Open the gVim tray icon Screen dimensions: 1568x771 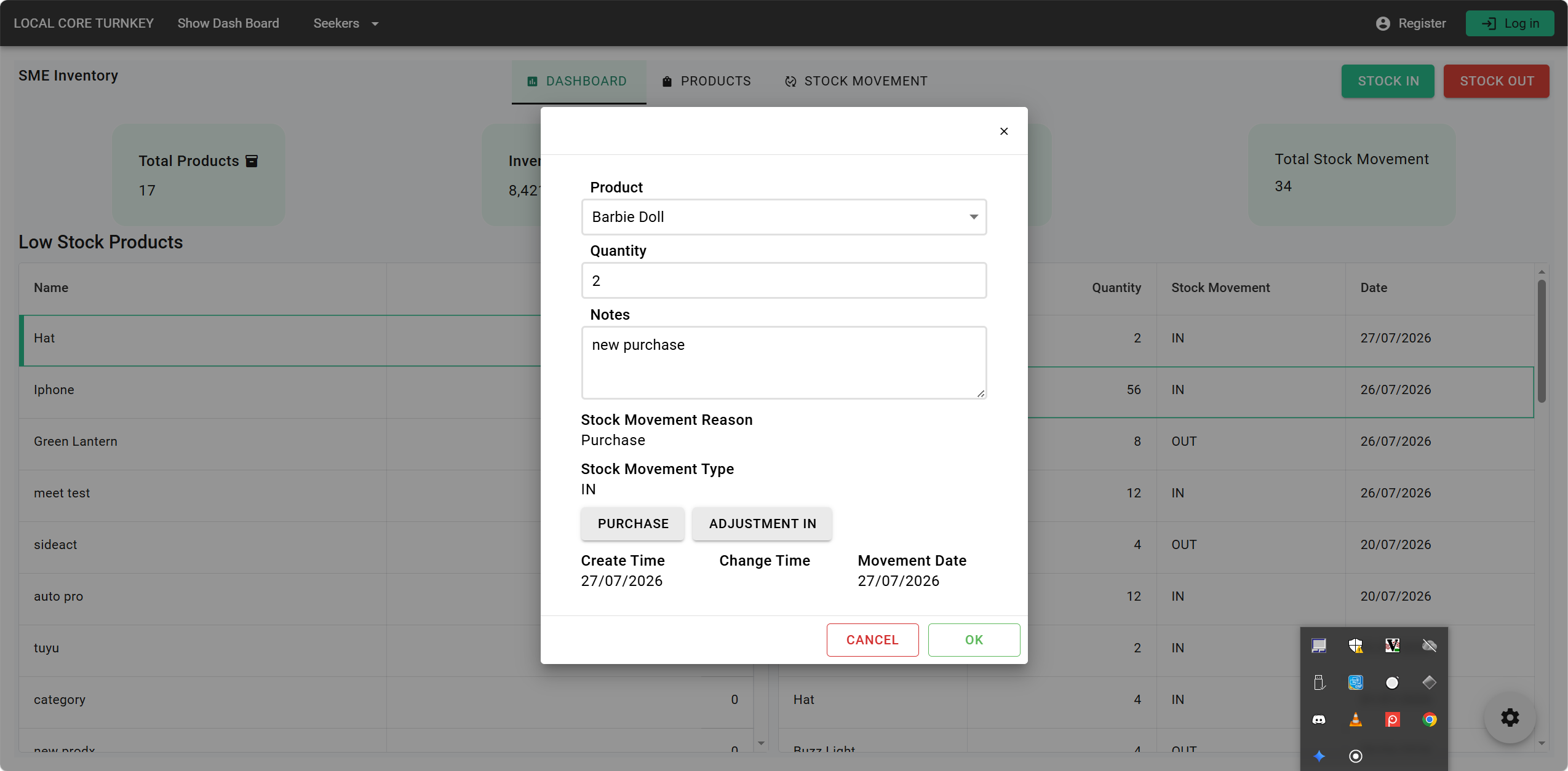[x=1392, y=646]
